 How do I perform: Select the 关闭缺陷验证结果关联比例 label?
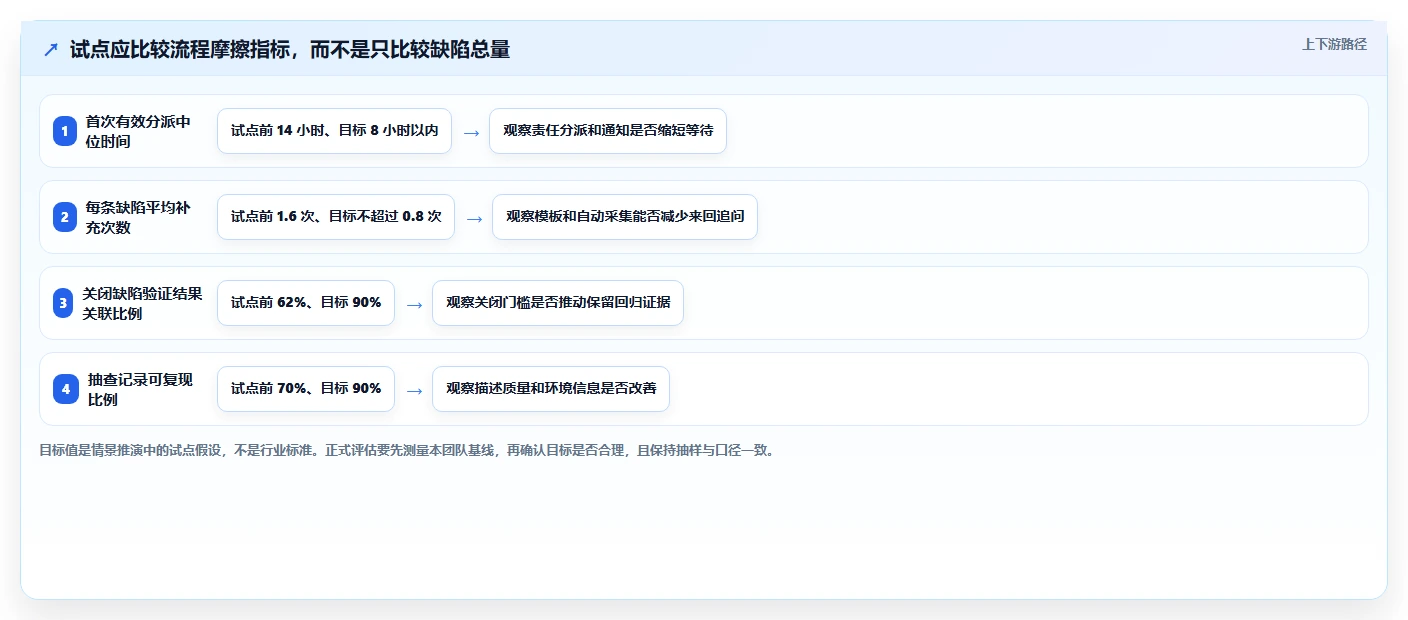coord(143,303)
